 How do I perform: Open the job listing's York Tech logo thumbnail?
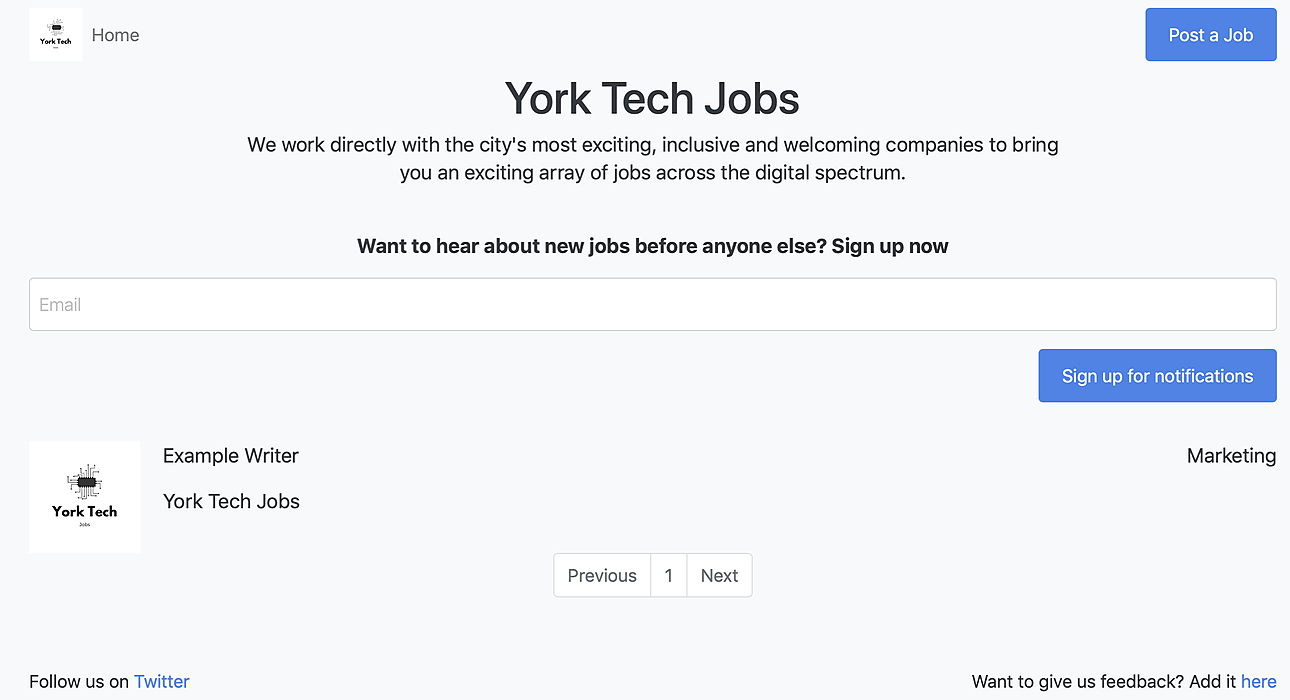tap(85, 497)
